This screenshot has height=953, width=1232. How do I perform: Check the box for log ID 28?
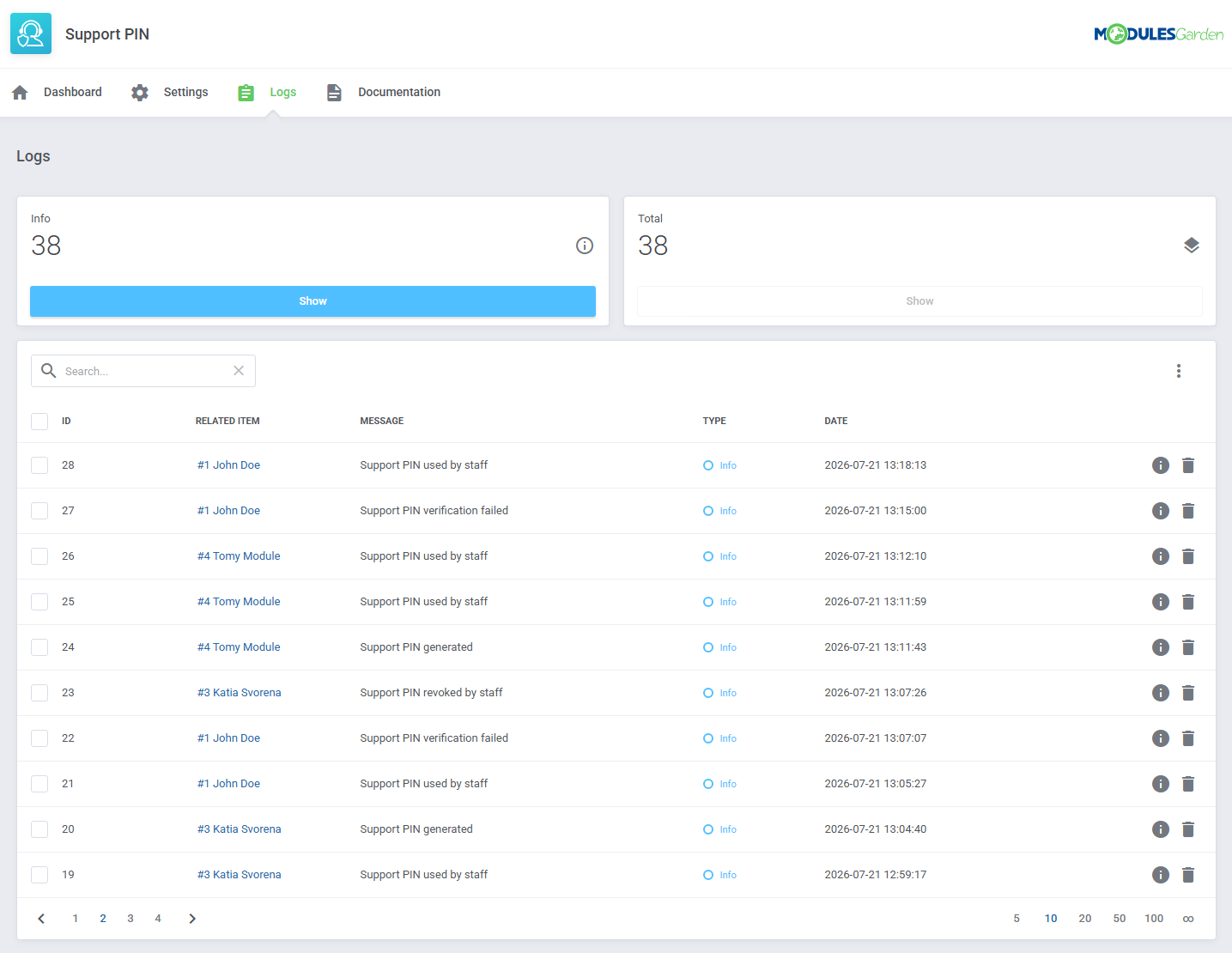coord(39,465)
